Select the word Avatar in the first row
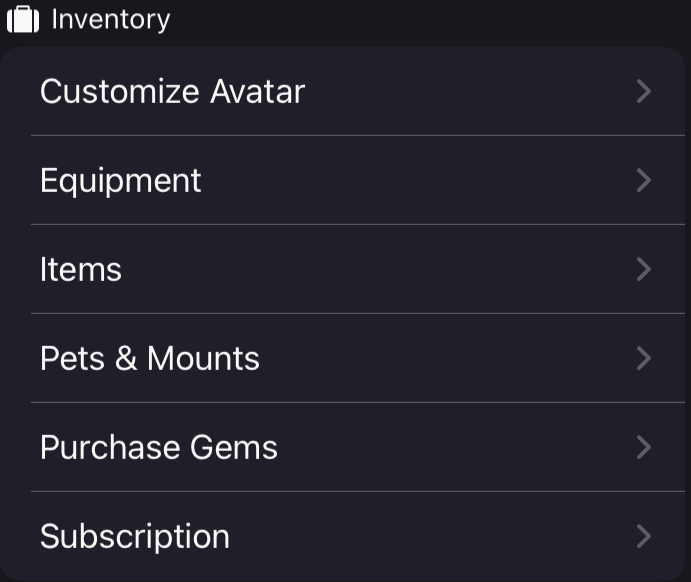Screen dimensions: 691x582 257,92
